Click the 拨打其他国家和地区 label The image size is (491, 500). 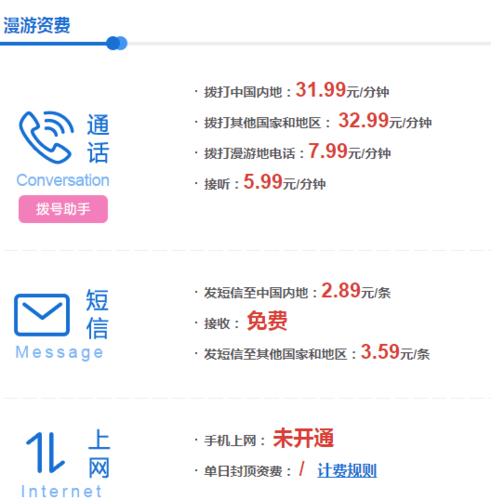(263, 123)
